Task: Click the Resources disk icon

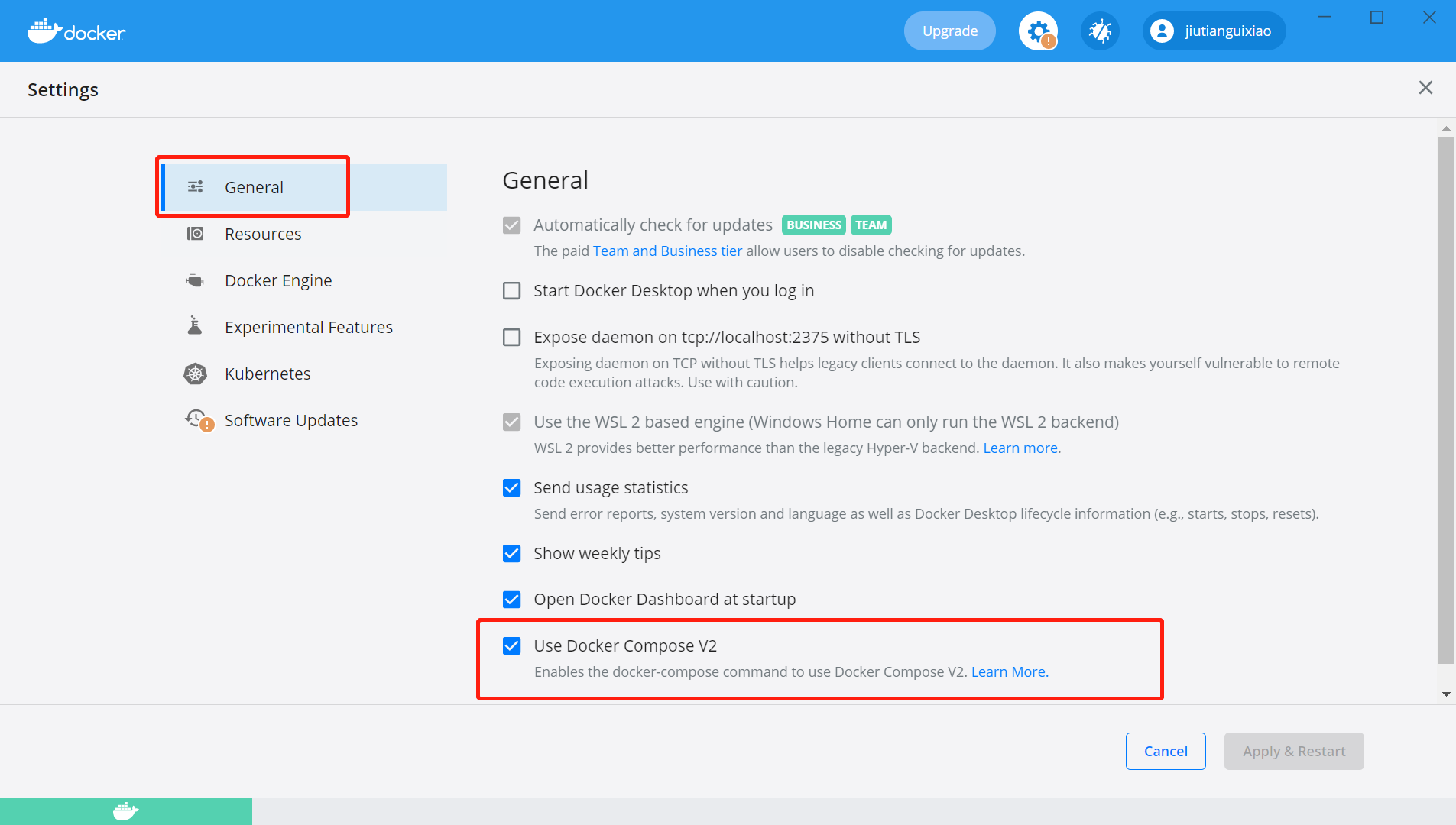Action: pos(196,234)
